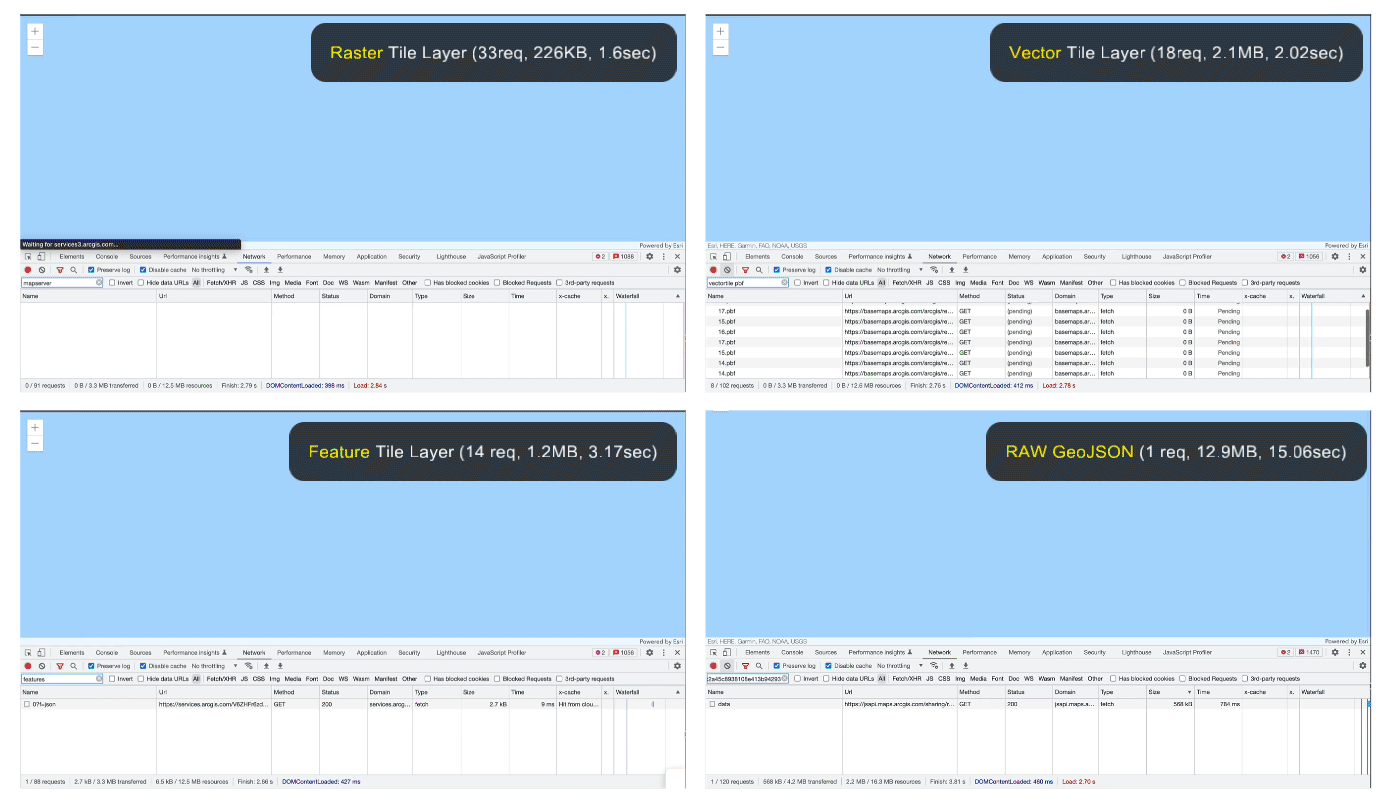Click Size column sort arrow in GeoJSON panel
This screenshot has height=810, width=1390.
(1189, 692)
